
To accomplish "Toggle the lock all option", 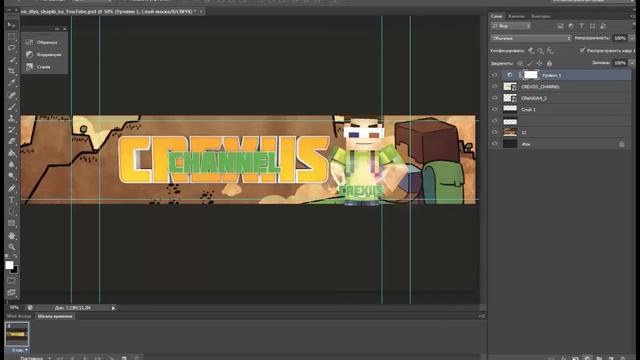I will (x=549, y=63).
